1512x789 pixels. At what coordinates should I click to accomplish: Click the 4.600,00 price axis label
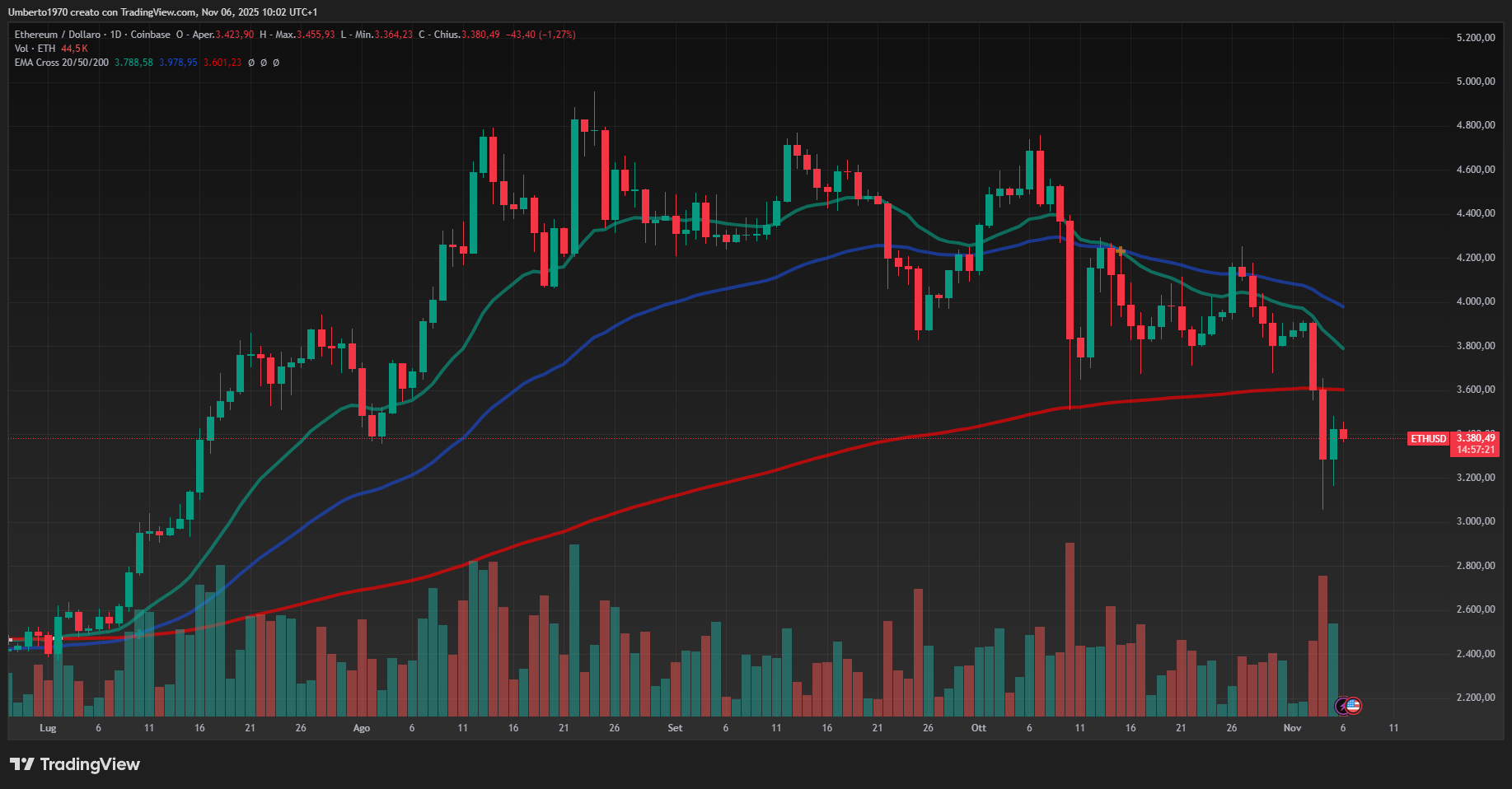tap(1476, 170)
